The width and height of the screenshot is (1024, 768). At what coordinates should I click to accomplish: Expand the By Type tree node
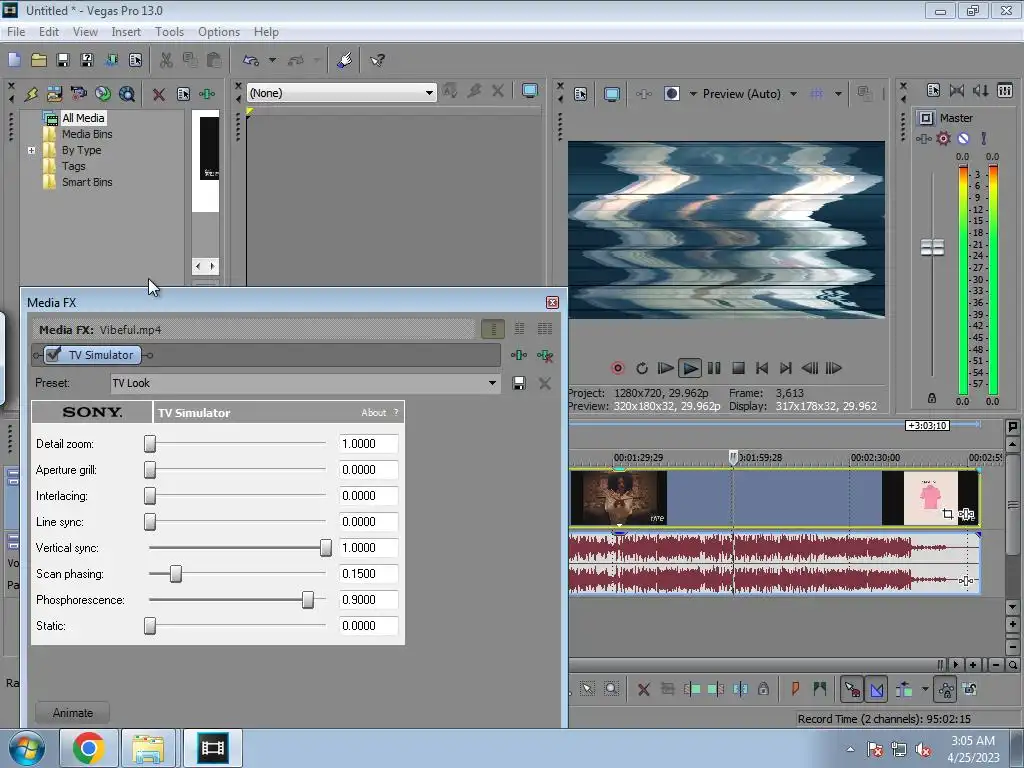pyautogui.click(x=31, y=150)
